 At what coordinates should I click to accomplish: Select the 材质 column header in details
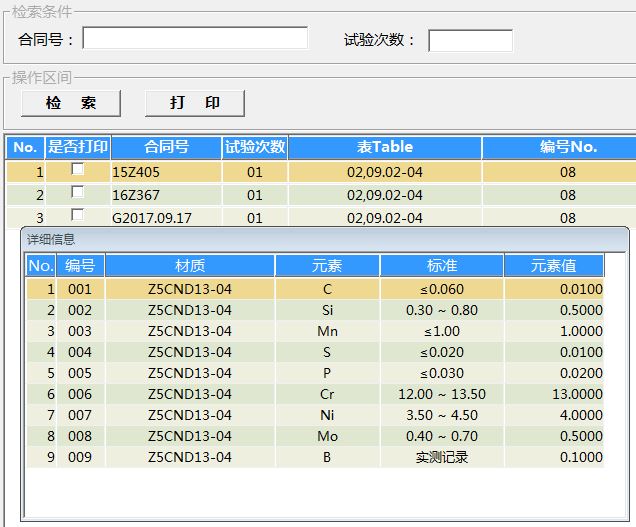click(x=190, y=266)
